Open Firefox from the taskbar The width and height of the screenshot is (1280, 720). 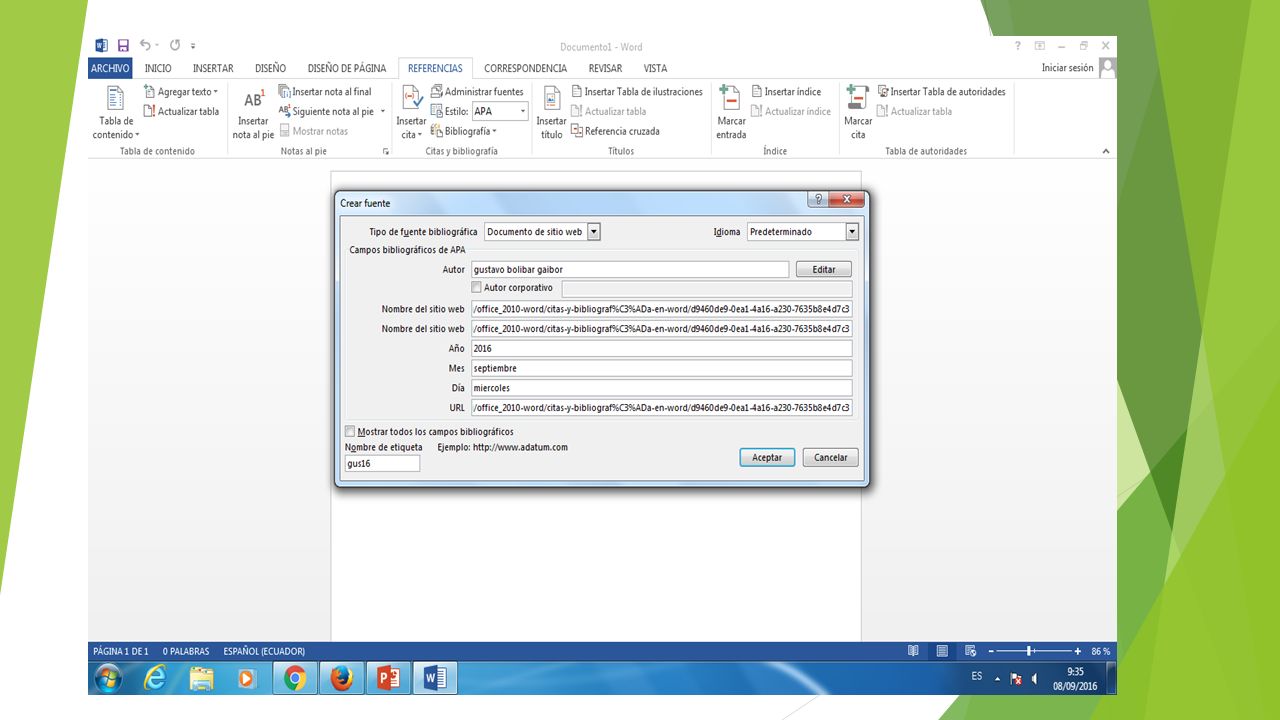coord(341,678)
